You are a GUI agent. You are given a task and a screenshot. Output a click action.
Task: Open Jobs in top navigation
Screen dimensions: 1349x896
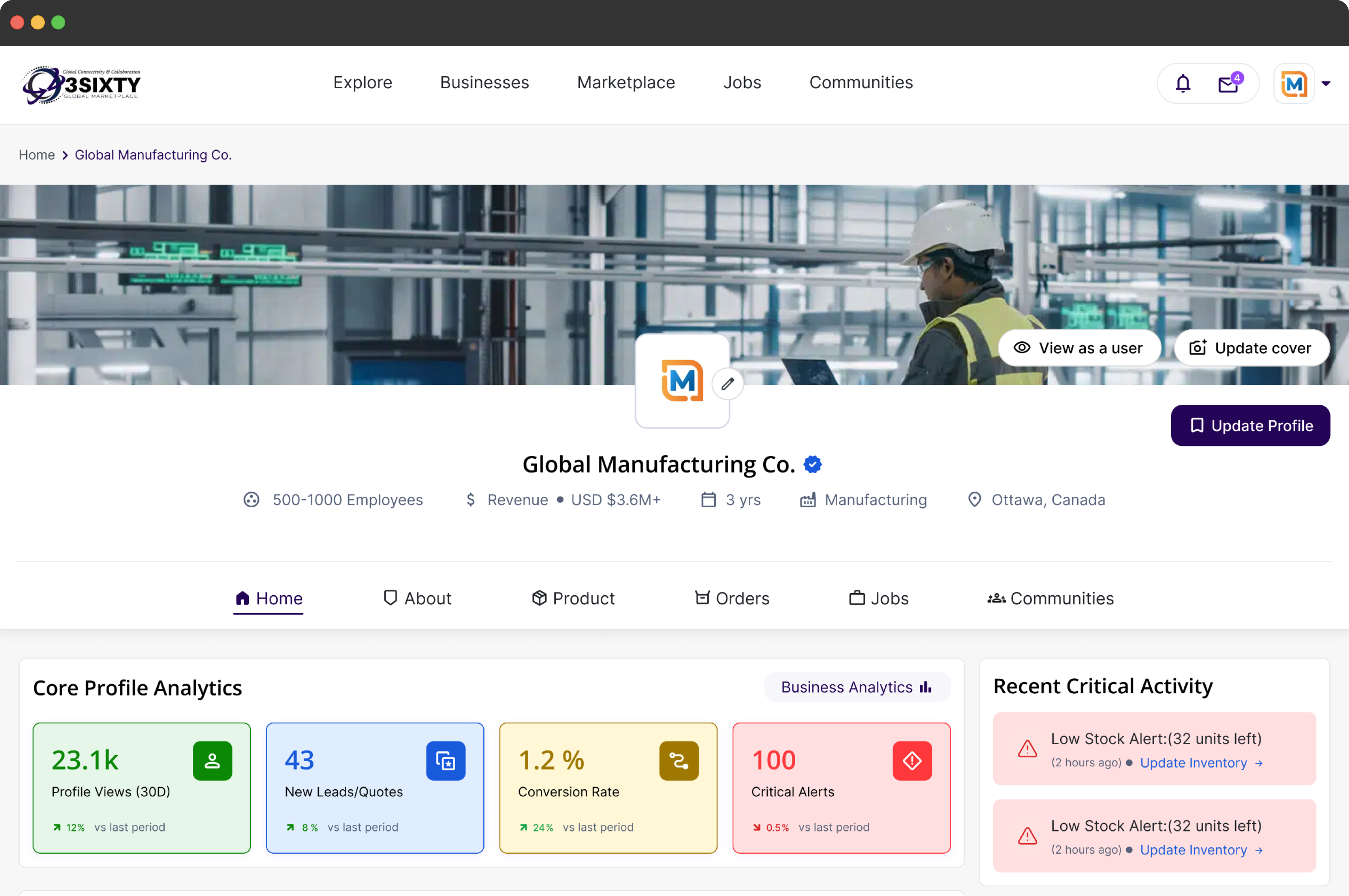pos(741,82)
